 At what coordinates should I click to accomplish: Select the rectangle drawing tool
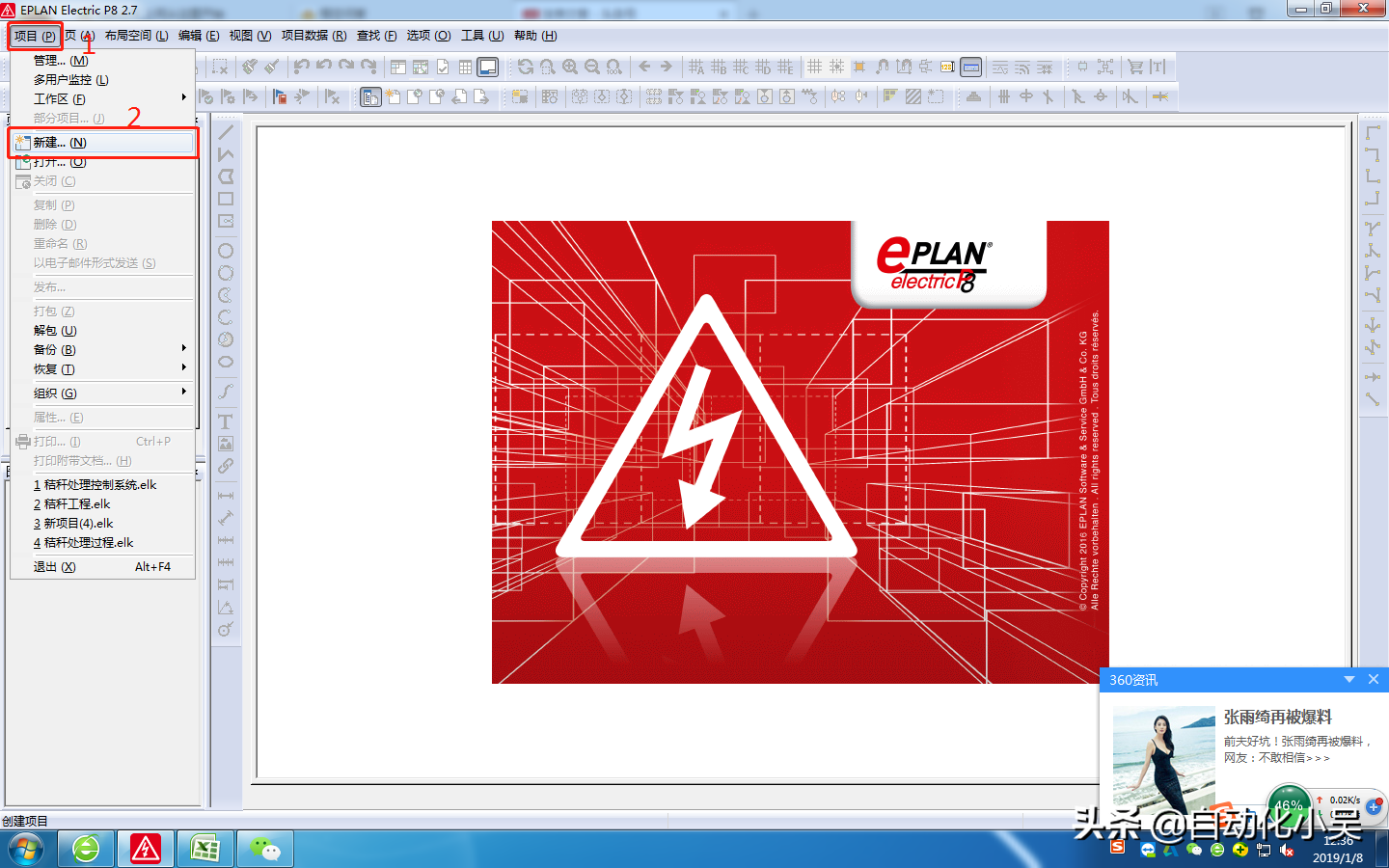(x=226, y=199)
